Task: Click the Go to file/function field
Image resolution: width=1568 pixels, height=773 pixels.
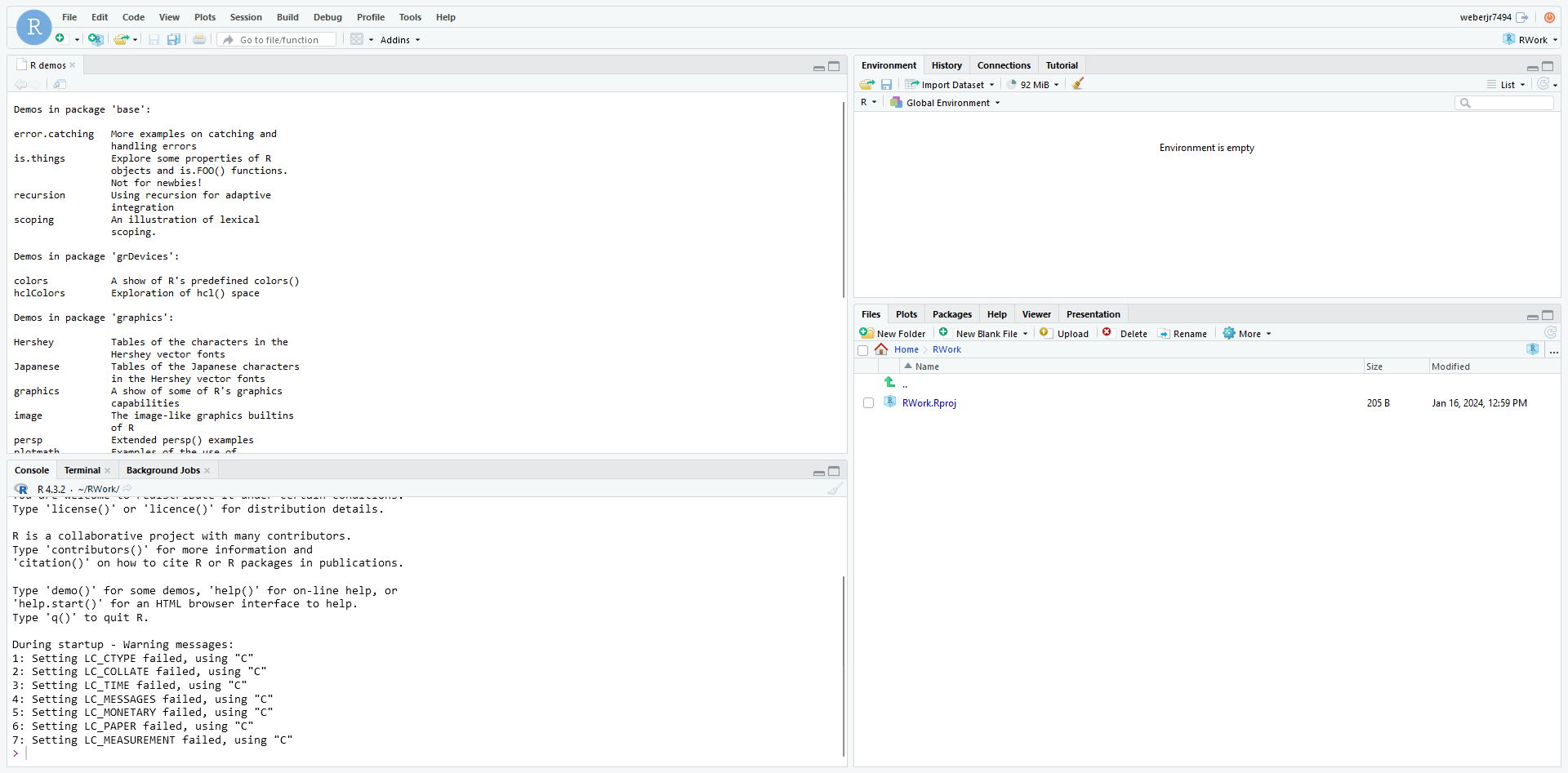Action: [x=276, y=39]
